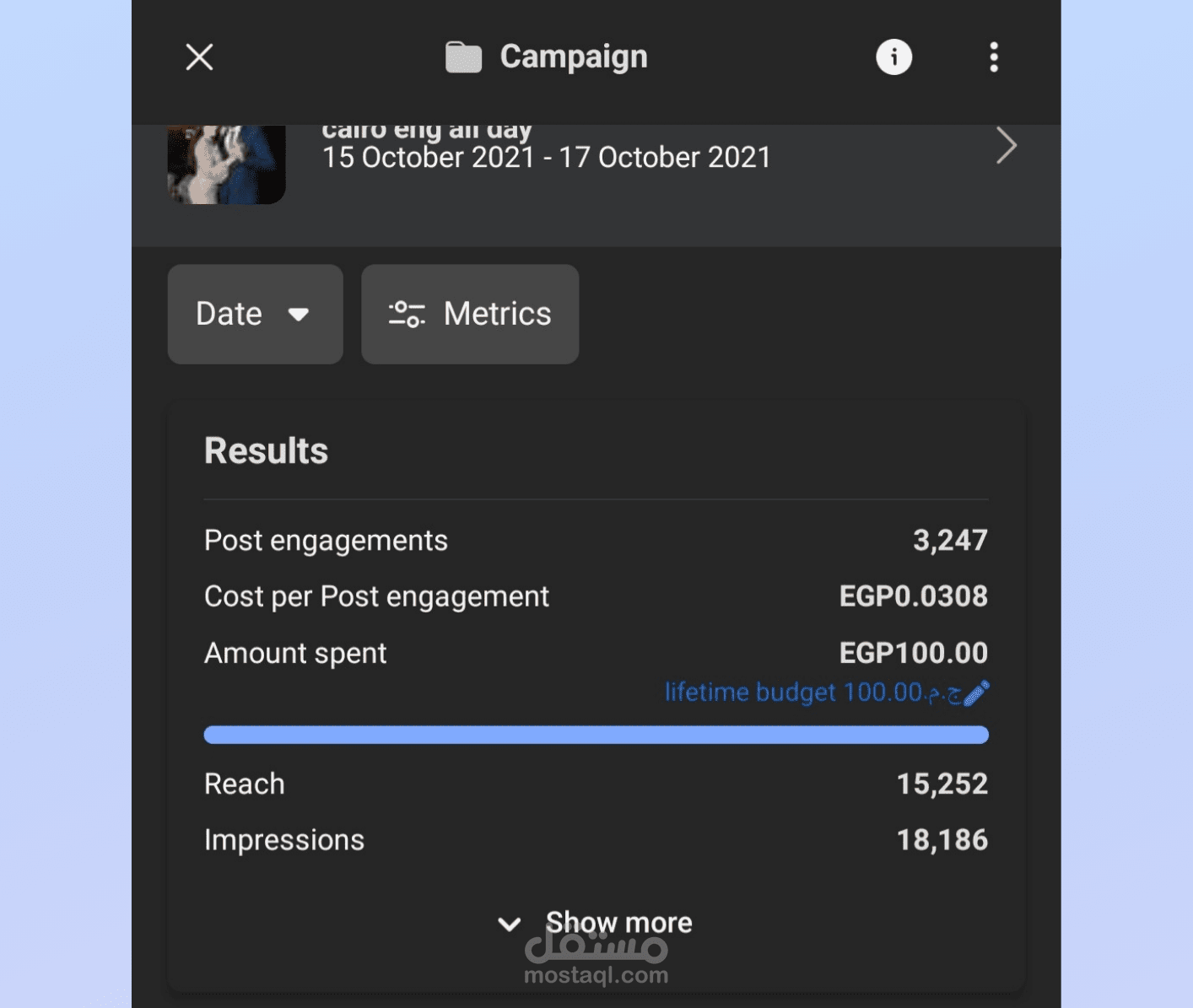
Task: Open the Date dropdown
Action: [255, 315]
